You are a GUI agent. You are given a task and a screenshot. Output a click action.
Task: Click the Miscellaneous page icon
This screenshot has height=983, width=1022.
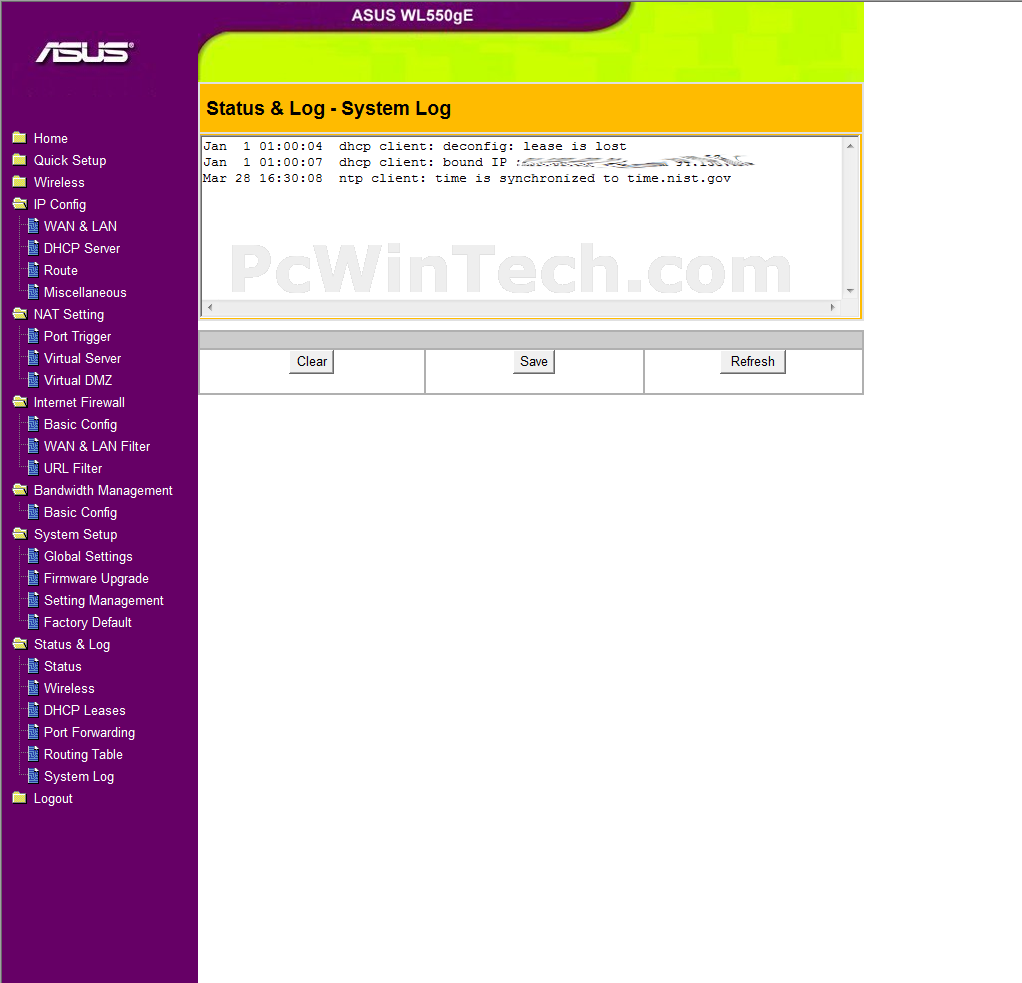click(33, 292)
